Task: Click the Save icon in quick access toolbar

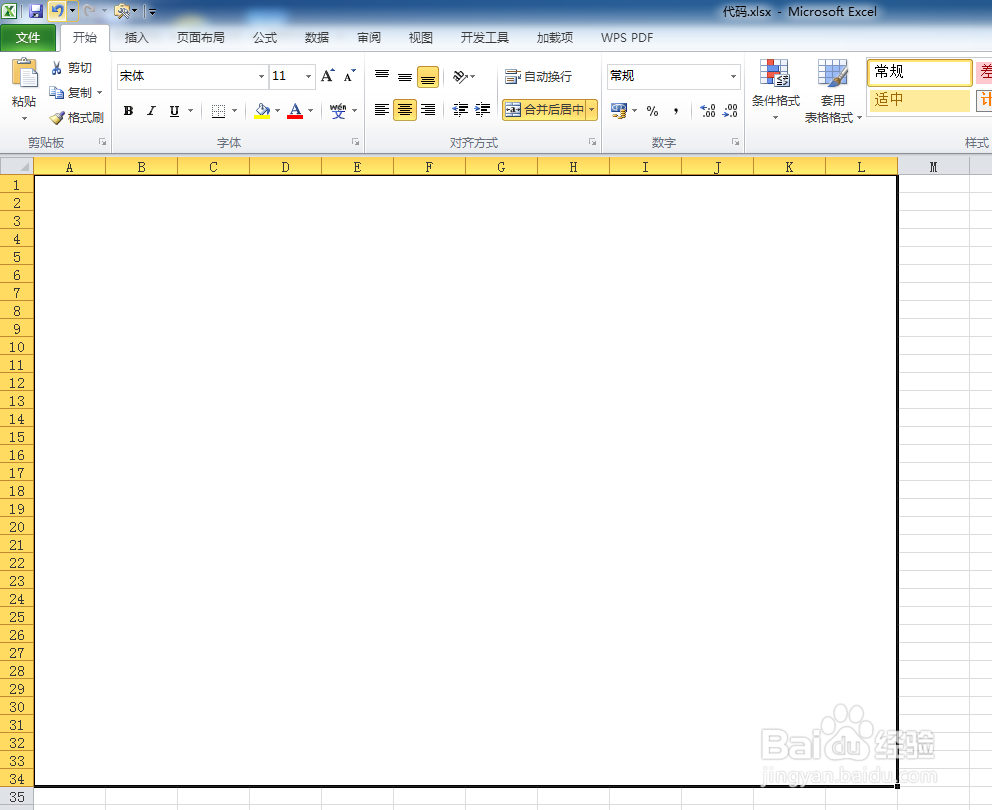Action: 36,11
